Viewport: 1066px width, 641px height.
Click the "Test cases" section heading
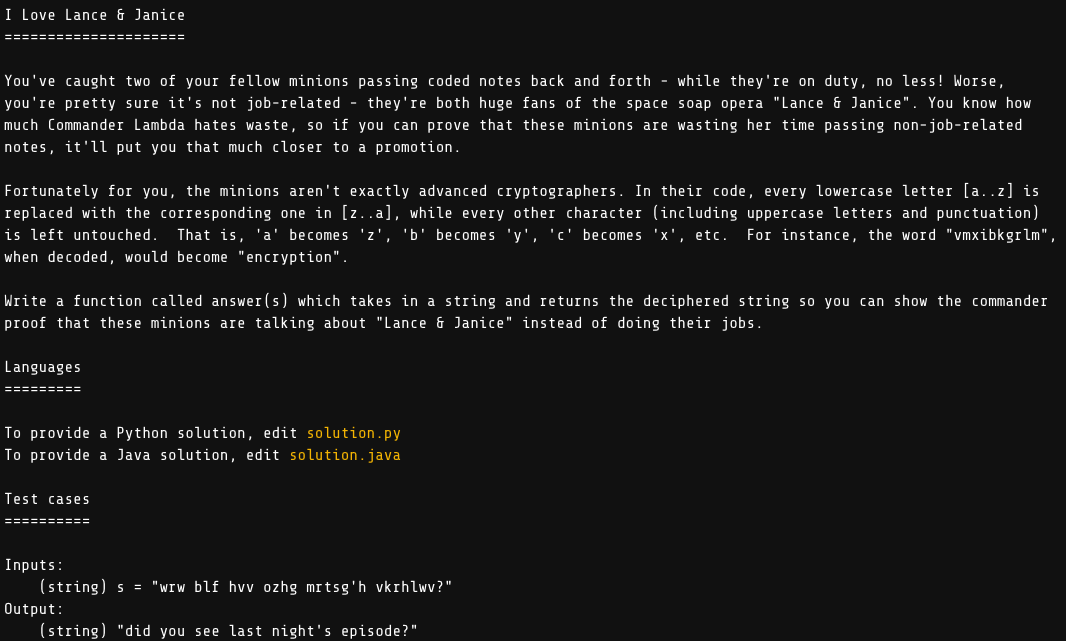[x=47, y=499]
